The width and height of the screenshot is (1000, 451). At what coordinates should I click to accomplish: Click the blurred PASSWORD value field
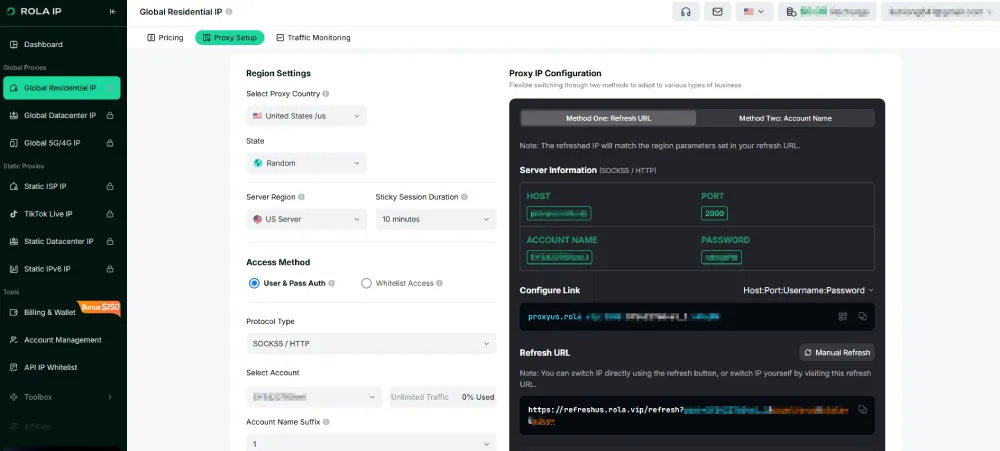coord(721,257)
